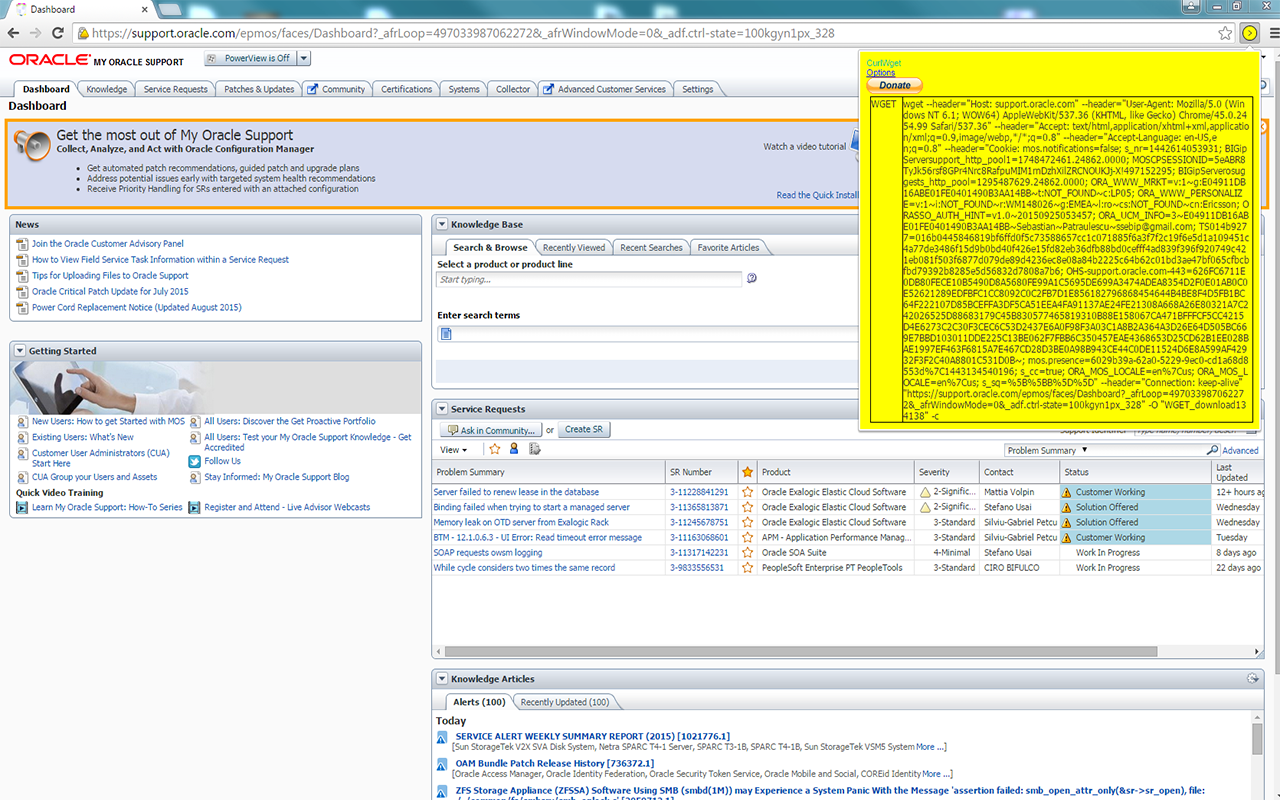Click the product or product line input field
The width and height of the screenshot is (1280, 800).
pos(589,280)
